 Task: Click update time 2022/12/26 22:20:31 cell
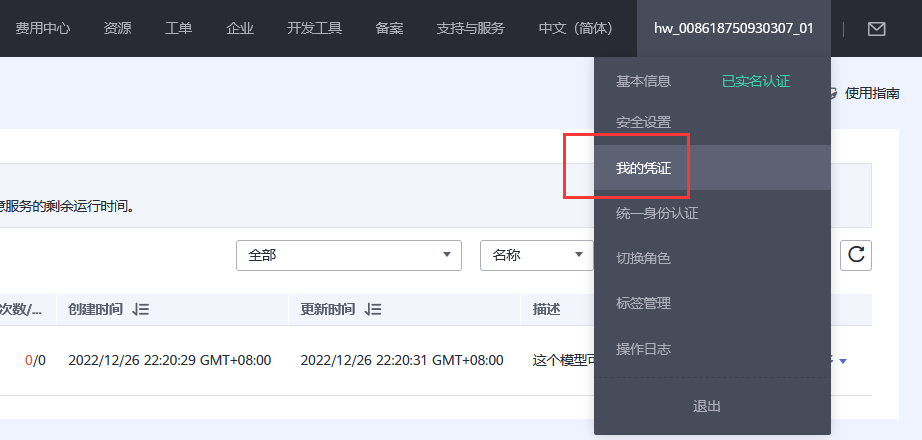pyautogui.click(x=402, y=360)
